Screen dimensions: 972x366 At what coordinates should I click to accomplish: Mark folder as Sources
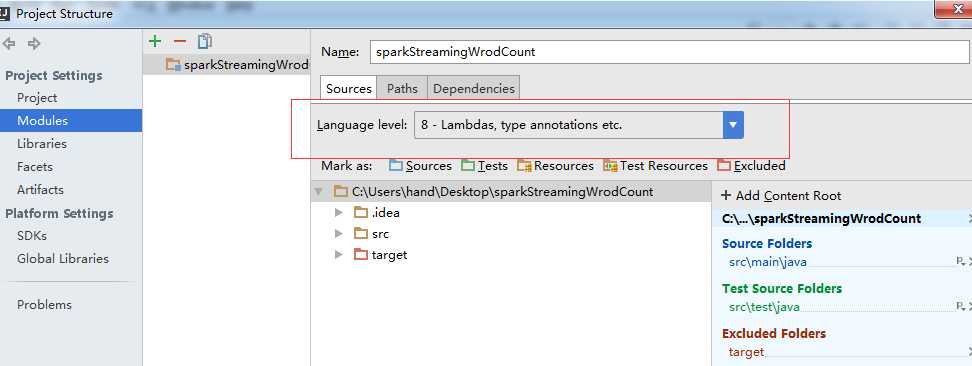(x=420, y=166)
